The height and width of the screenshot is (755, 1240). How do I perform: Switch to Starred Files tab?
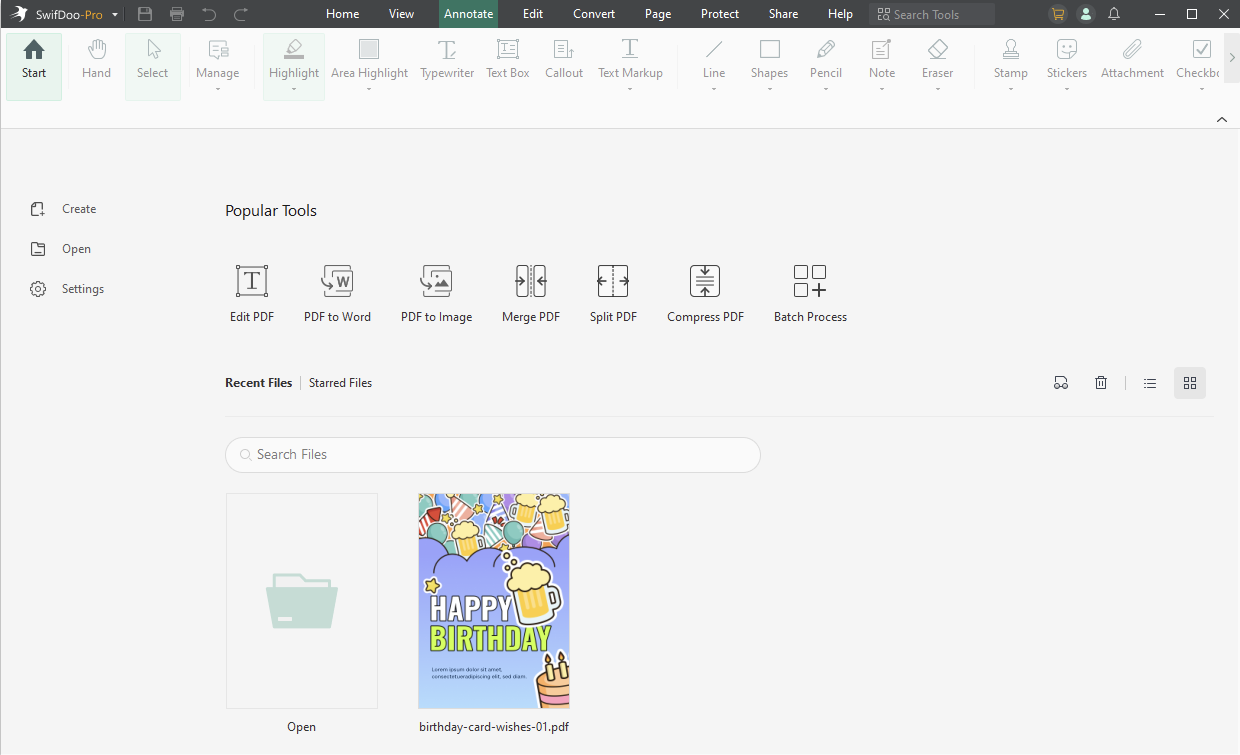(340, 383)
